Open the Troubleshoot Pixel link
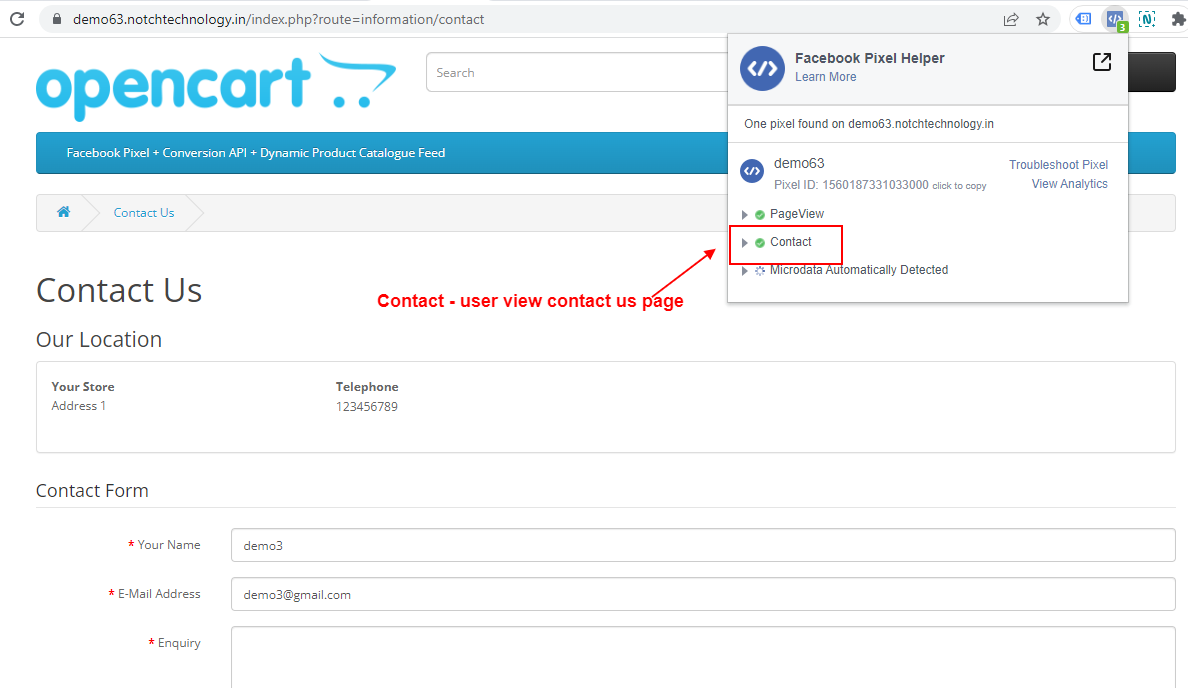This screenshot has width=1188, height=688. (1059, 164)
